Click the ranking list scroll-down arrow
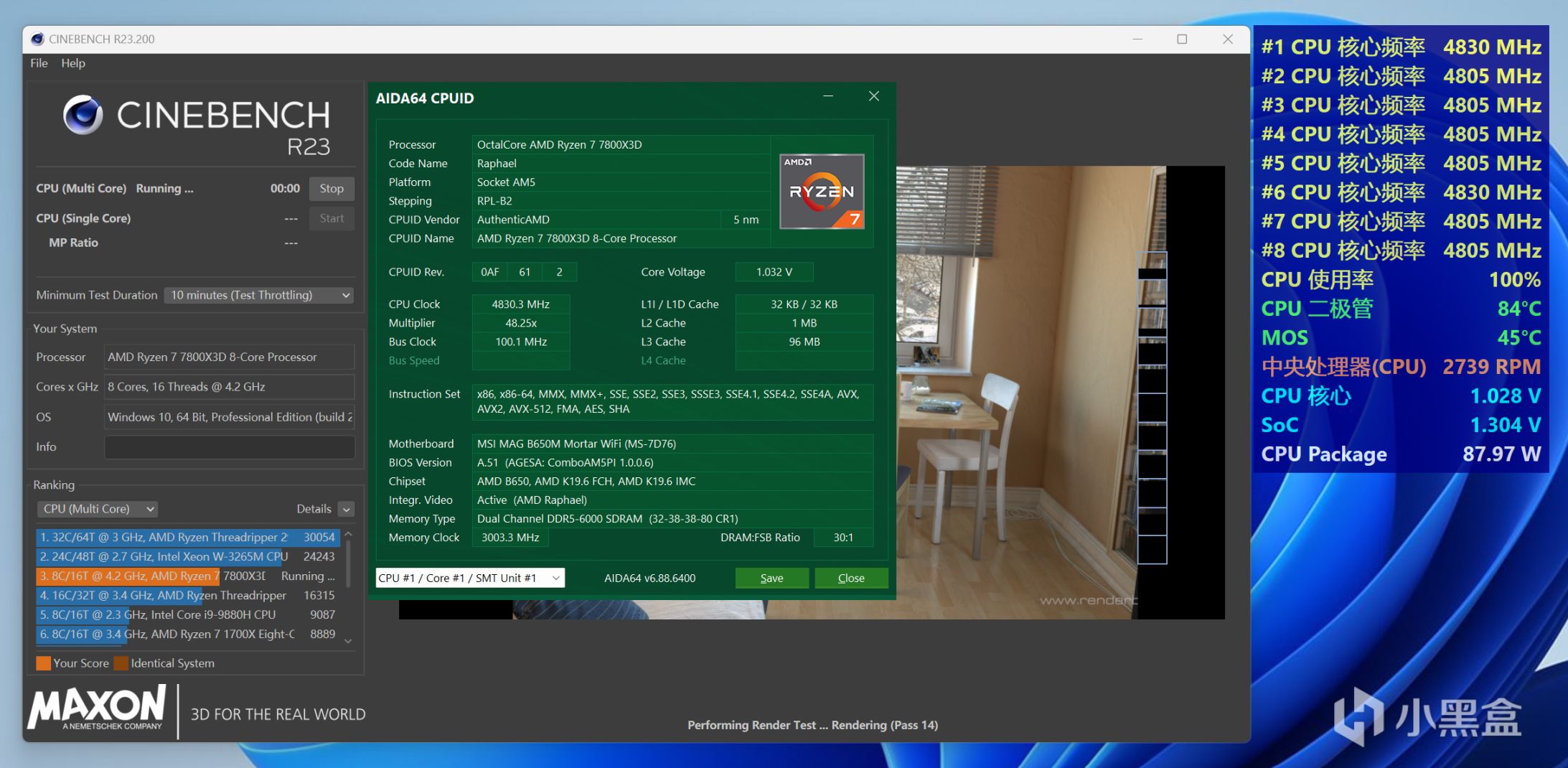The width and height of the screenshot is (1568, 768). 348,641
